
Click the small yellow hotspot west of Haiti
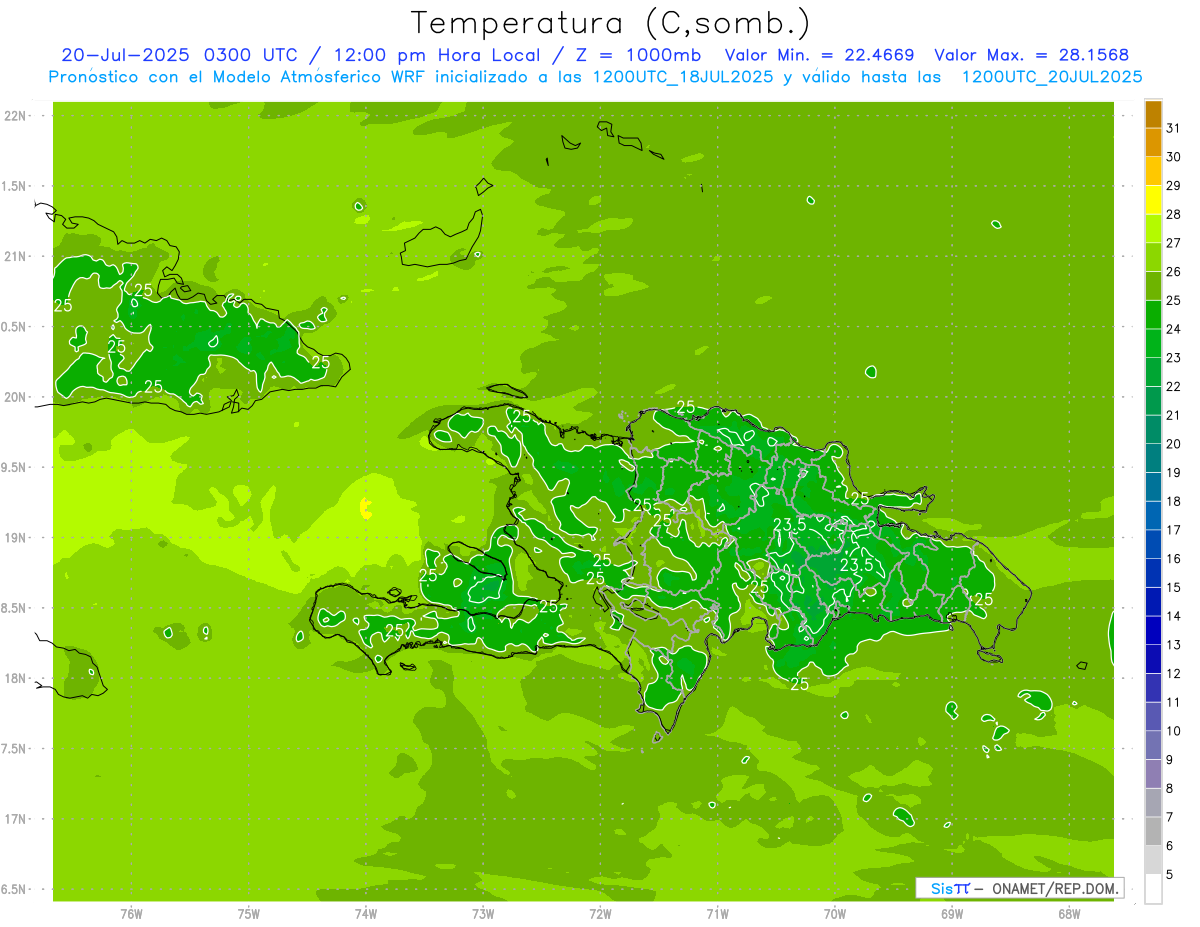pos(366,509)
